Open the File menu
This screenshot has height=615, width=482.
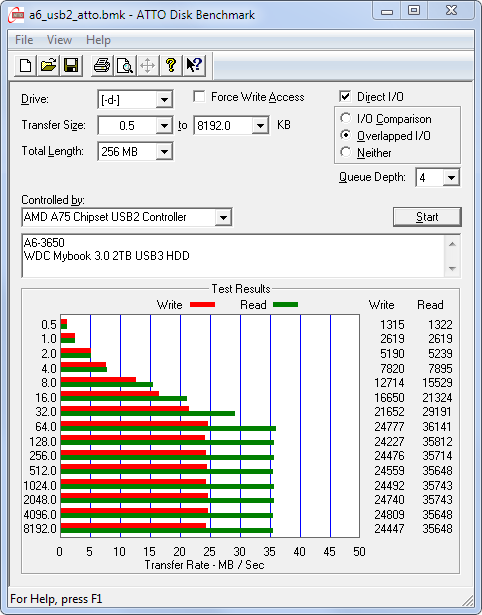click(x=24, y=40)
